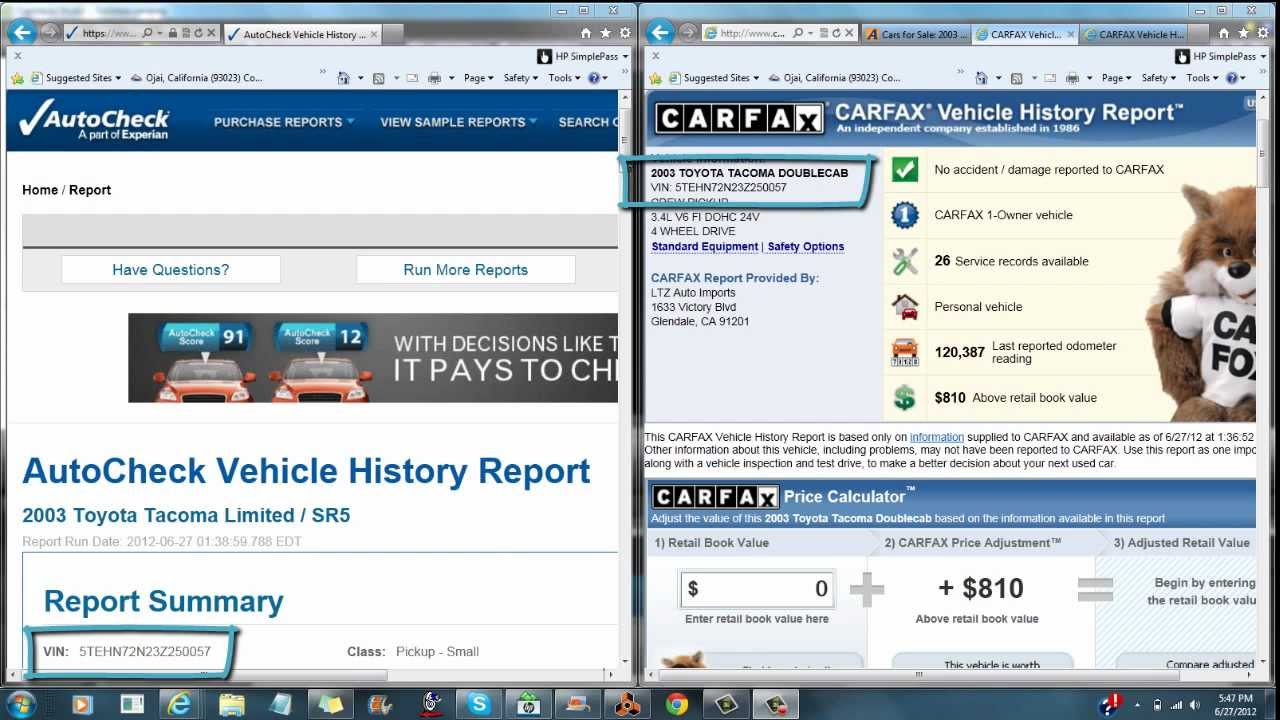Screen dimensions: 1280x720
Task: Expand the Tools menu in the AutoCheck window
Action: [564, 78]
